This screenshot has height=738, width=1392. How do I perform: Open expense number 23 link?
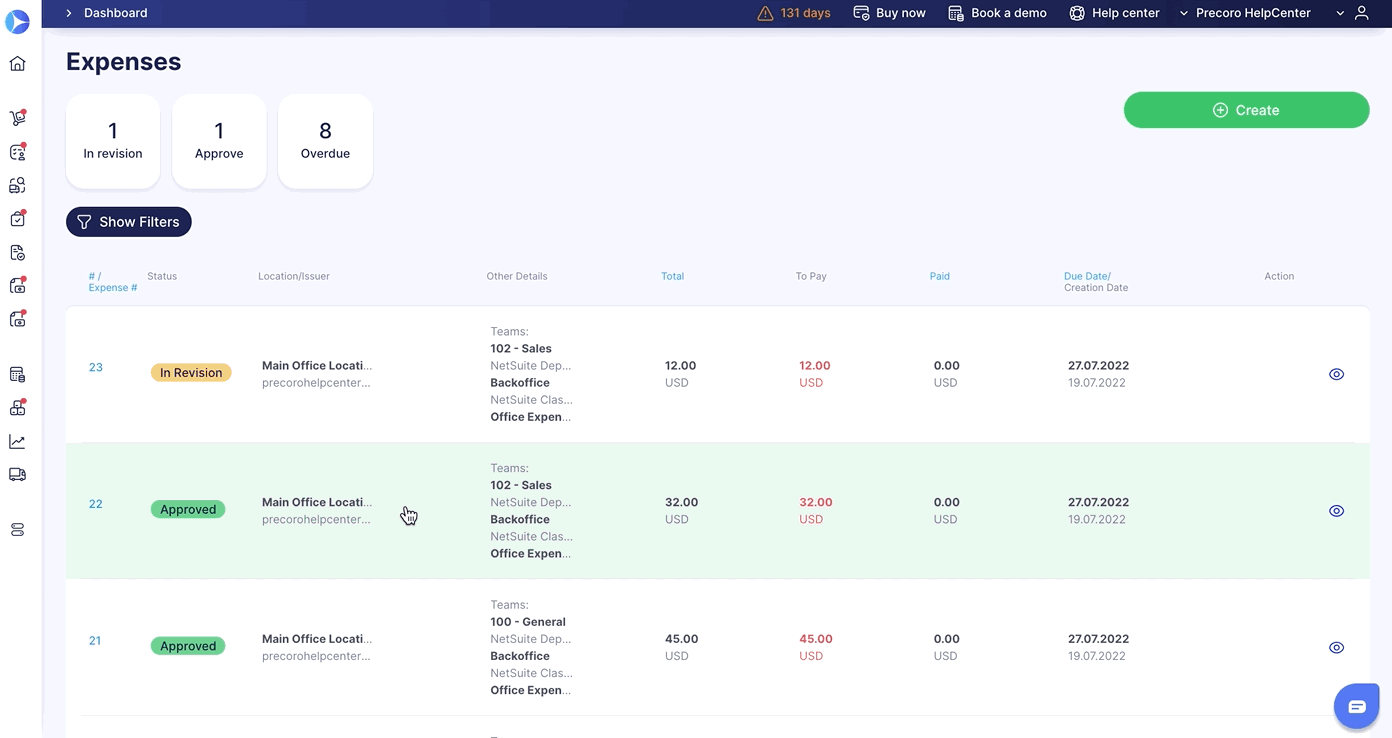[x=96, y=367]
